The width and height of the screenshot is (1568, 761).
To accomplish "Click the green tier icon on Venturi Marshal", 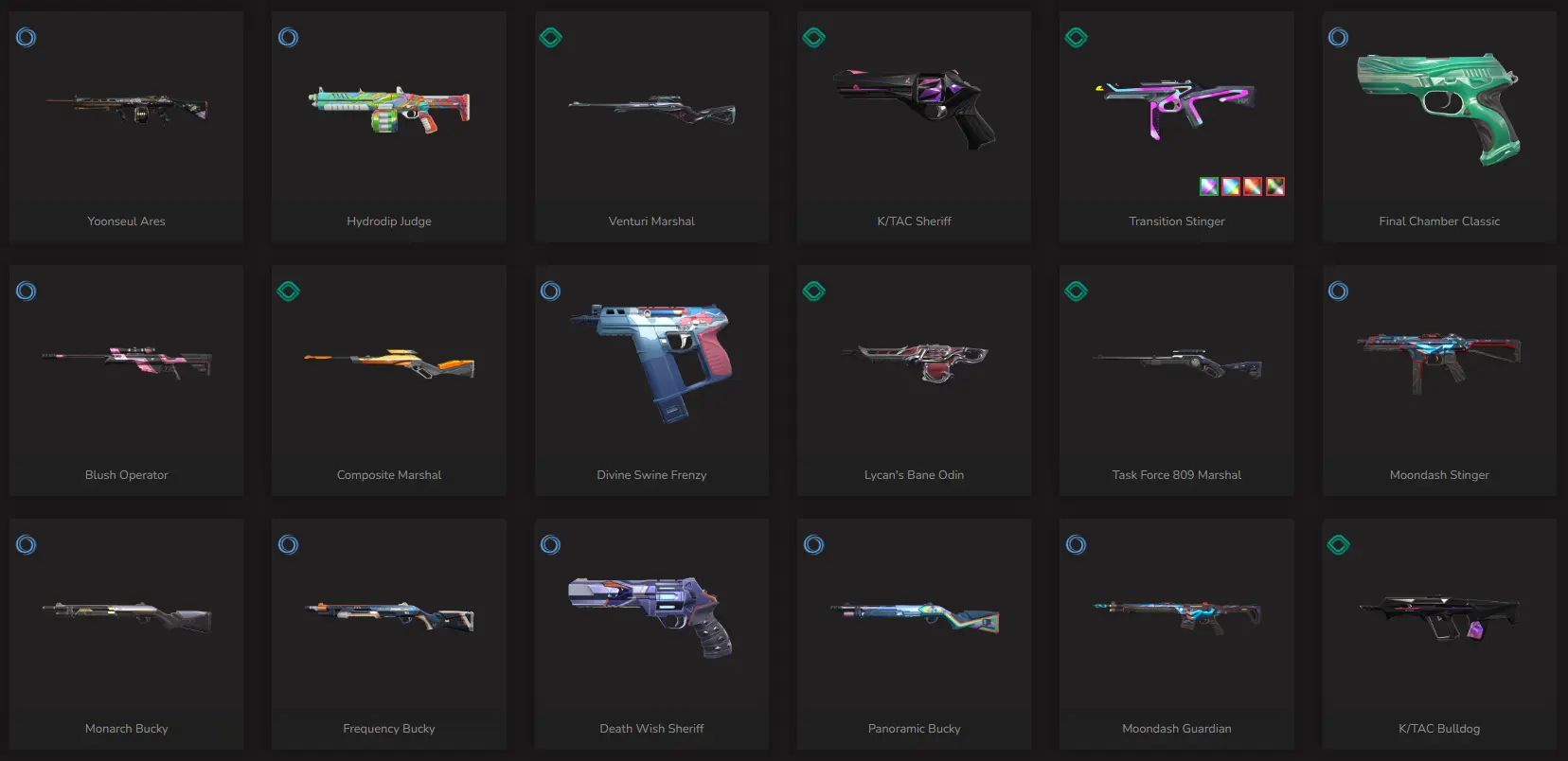I will point(551,38).
